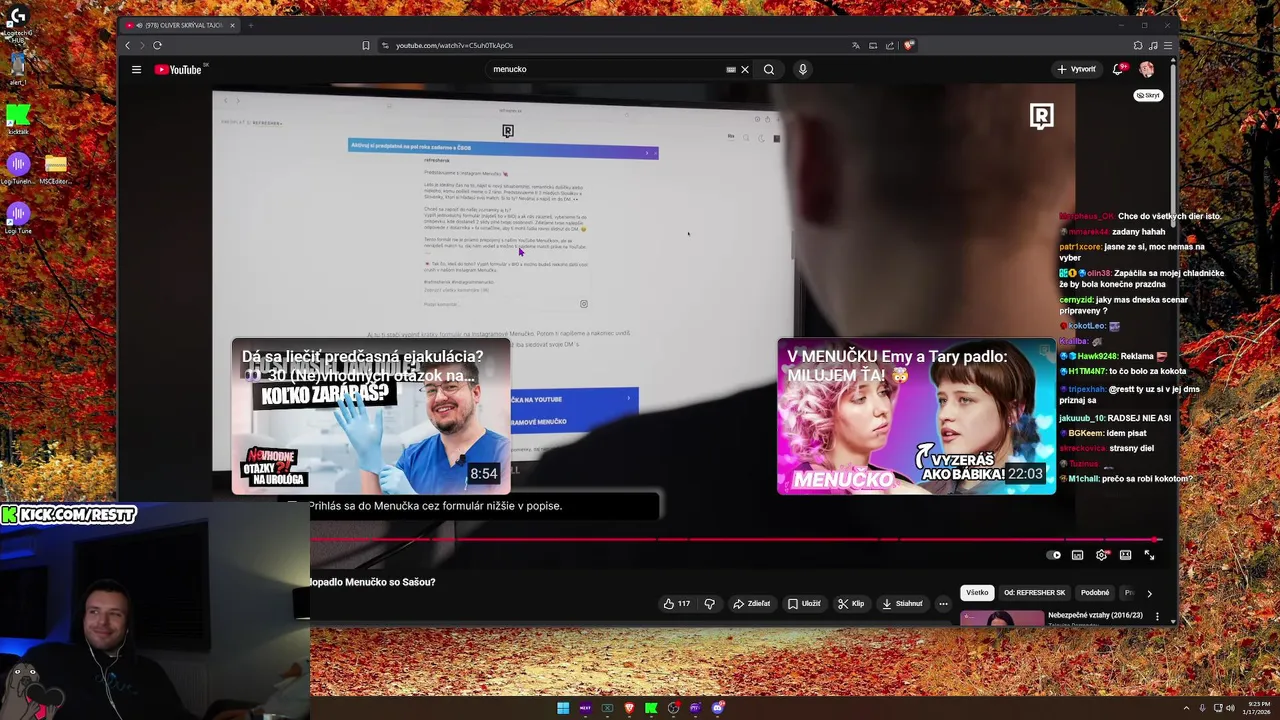This screenshot has height=720, width=1280.
Task: Click Vytvoriť to create content
Action: coord(1076,69)
